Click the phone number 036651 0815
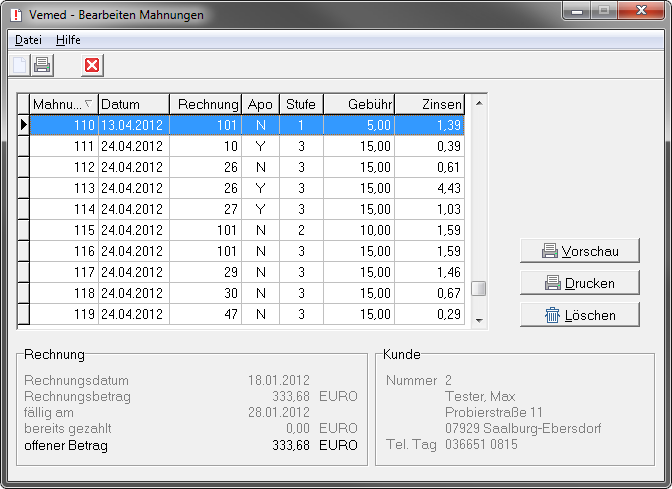This screenshot has width=672, height=489. (x=481, y=444)
